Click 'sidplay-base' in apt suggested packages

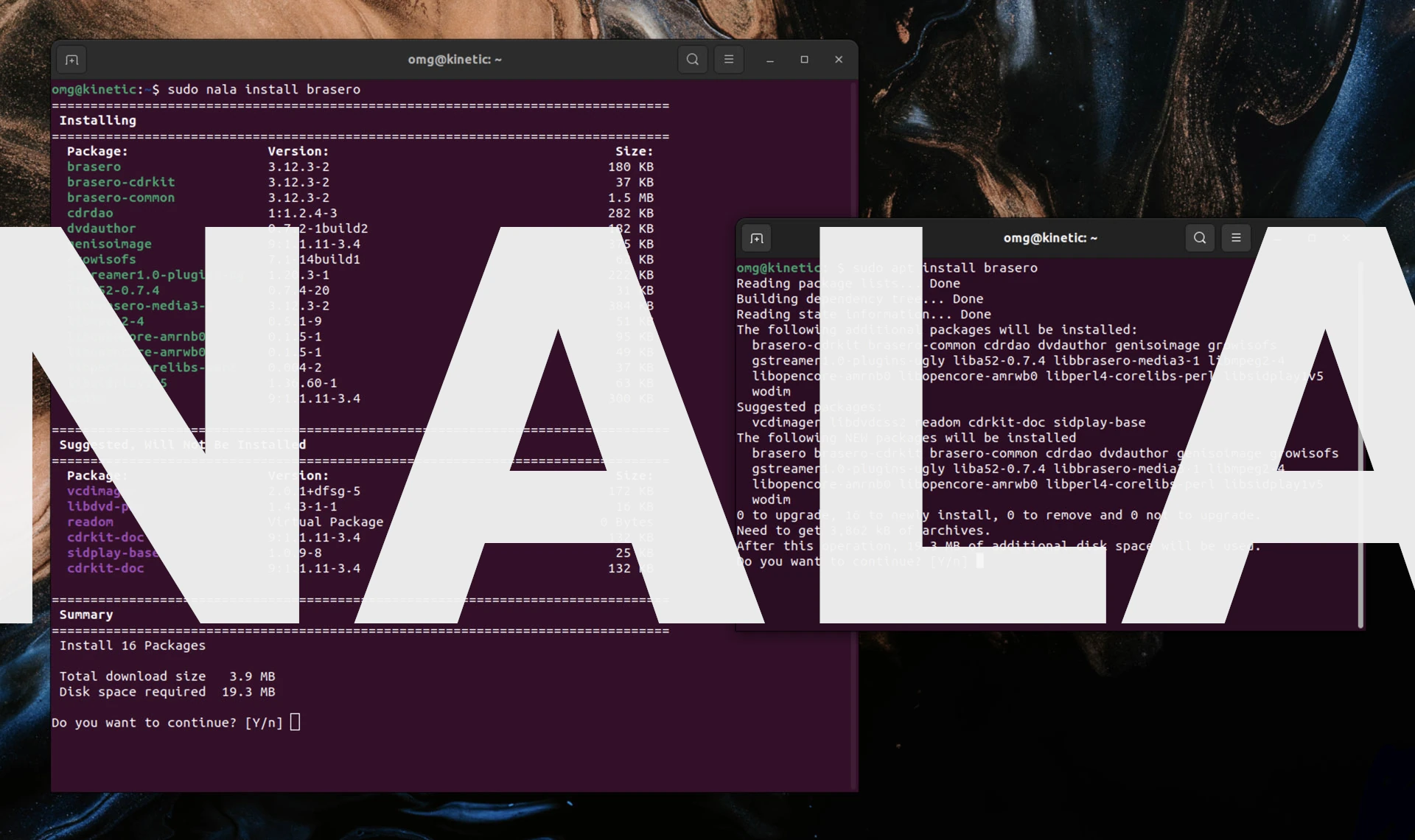pos(1100,422)
